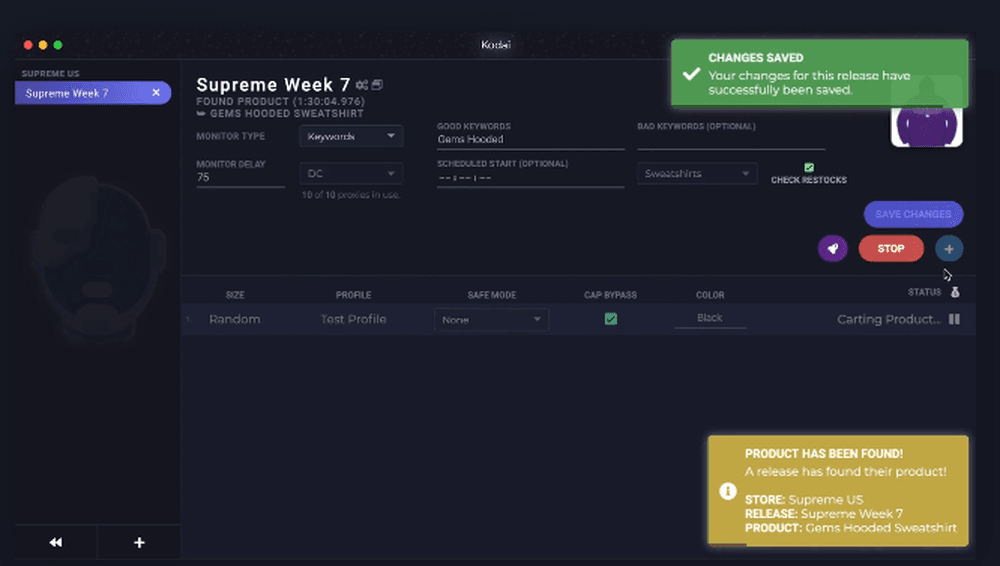Add a new release with sidebar plus icon
Screen dimensions: 1000x566
[x=139, y=542]
